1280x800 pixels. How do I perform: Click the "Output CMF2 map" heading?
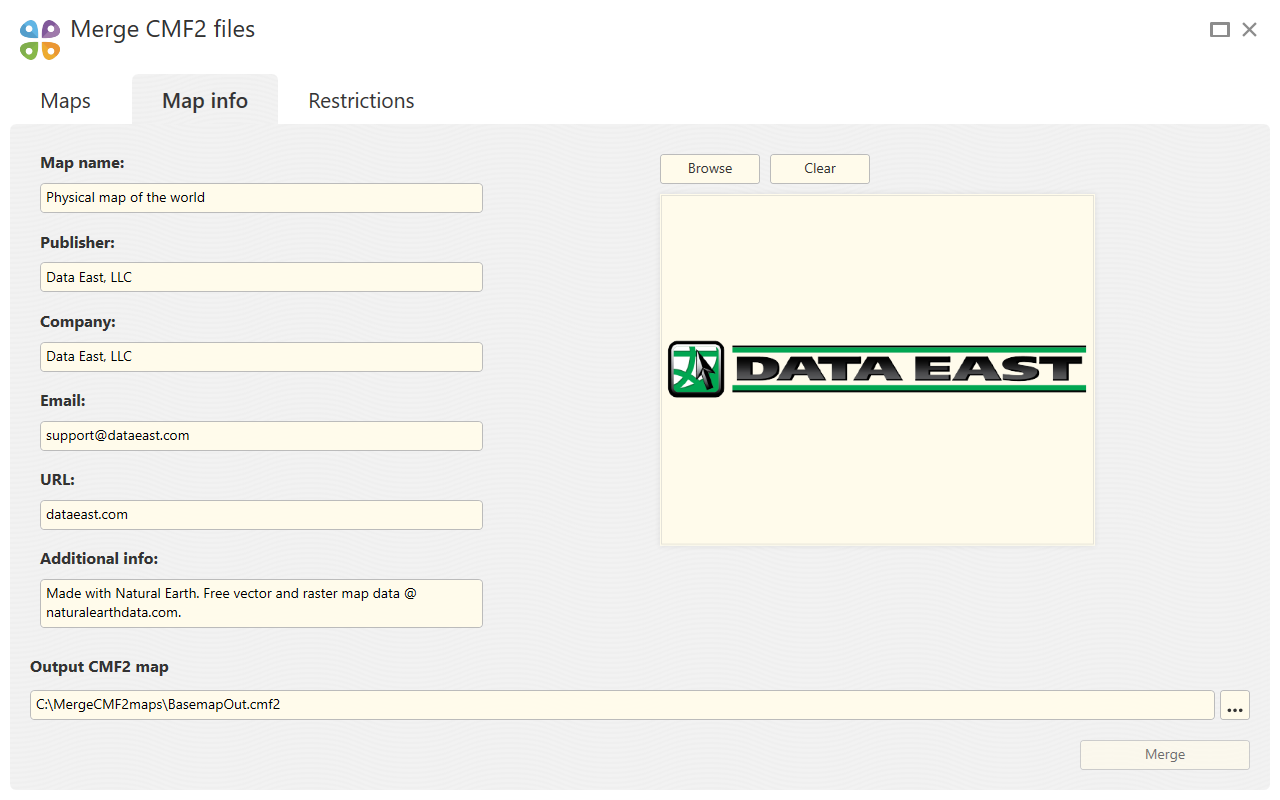pos(99,667)
